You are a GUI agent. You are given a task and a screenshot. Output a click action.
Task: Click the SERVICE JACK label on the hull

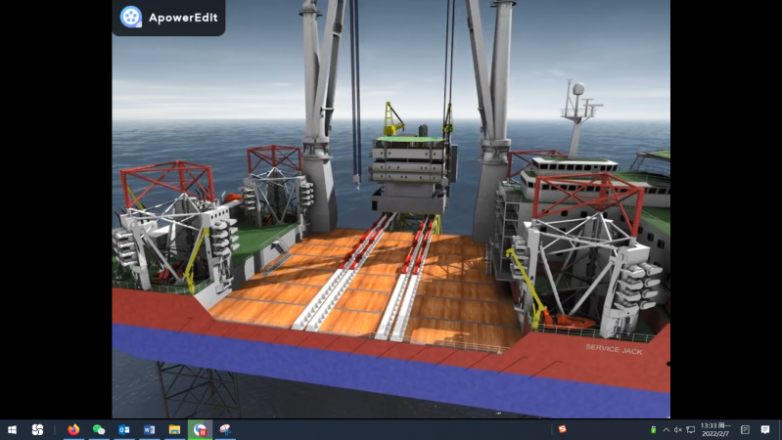(x=614, y=349)
